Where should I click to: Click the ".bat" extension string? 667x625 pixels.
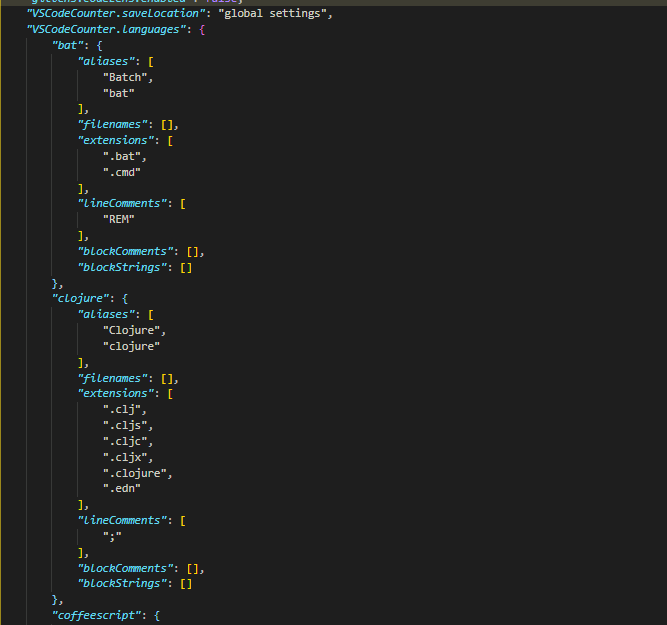[x=122, y=157]
